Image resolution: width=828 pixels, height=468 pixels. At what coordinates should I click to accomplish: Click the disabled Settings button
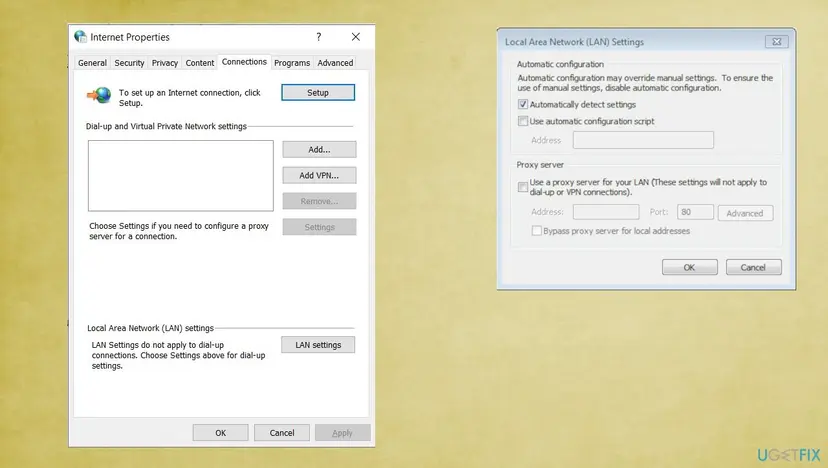click(319, 227)
